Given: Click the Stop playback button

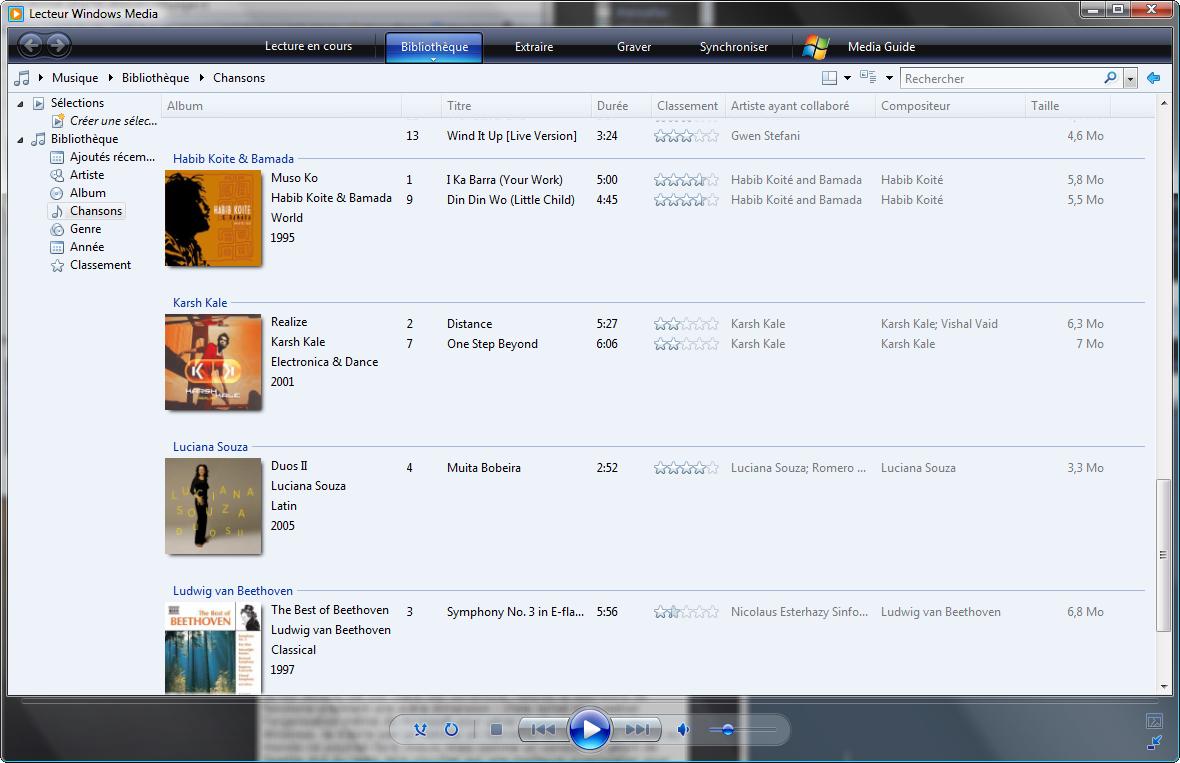Looking at the screenshot, I should click(496, 730).
